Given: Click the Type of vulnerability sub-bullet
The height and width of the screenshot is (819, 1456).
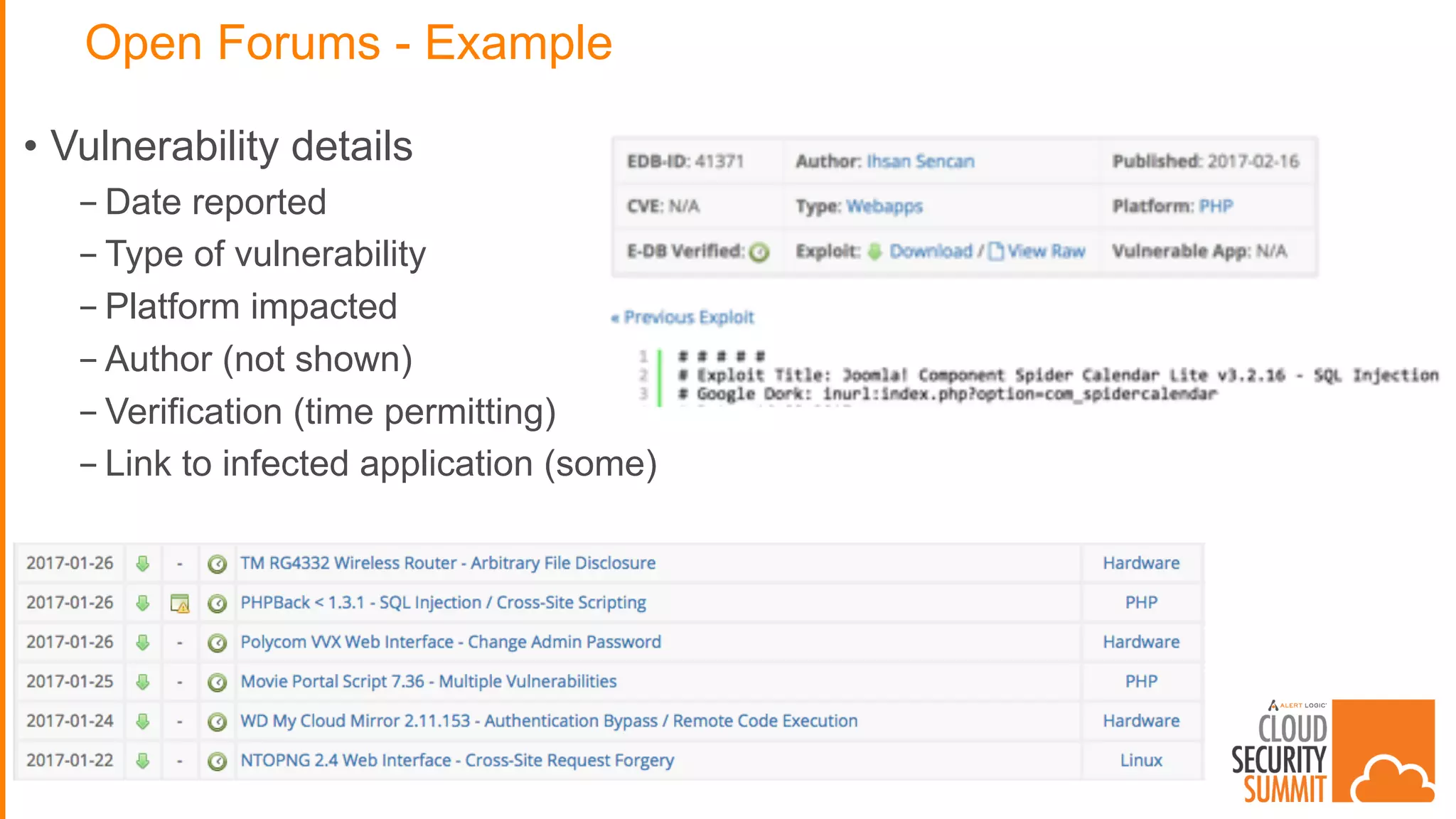Looking at the screenshot, I should [265, 255].
